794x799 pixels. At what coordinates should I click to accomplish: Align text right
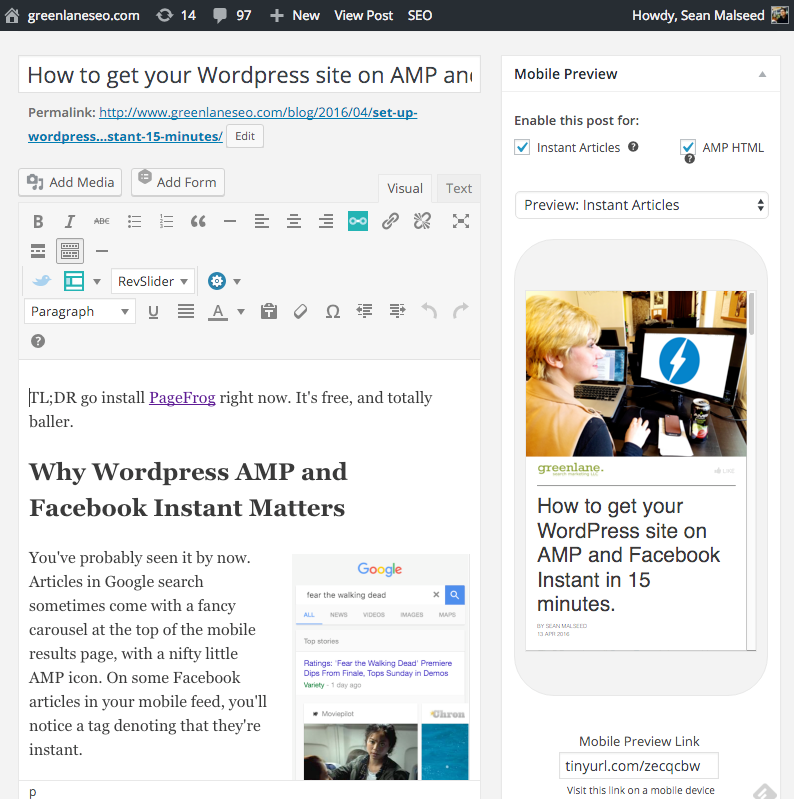click(326, 222)
